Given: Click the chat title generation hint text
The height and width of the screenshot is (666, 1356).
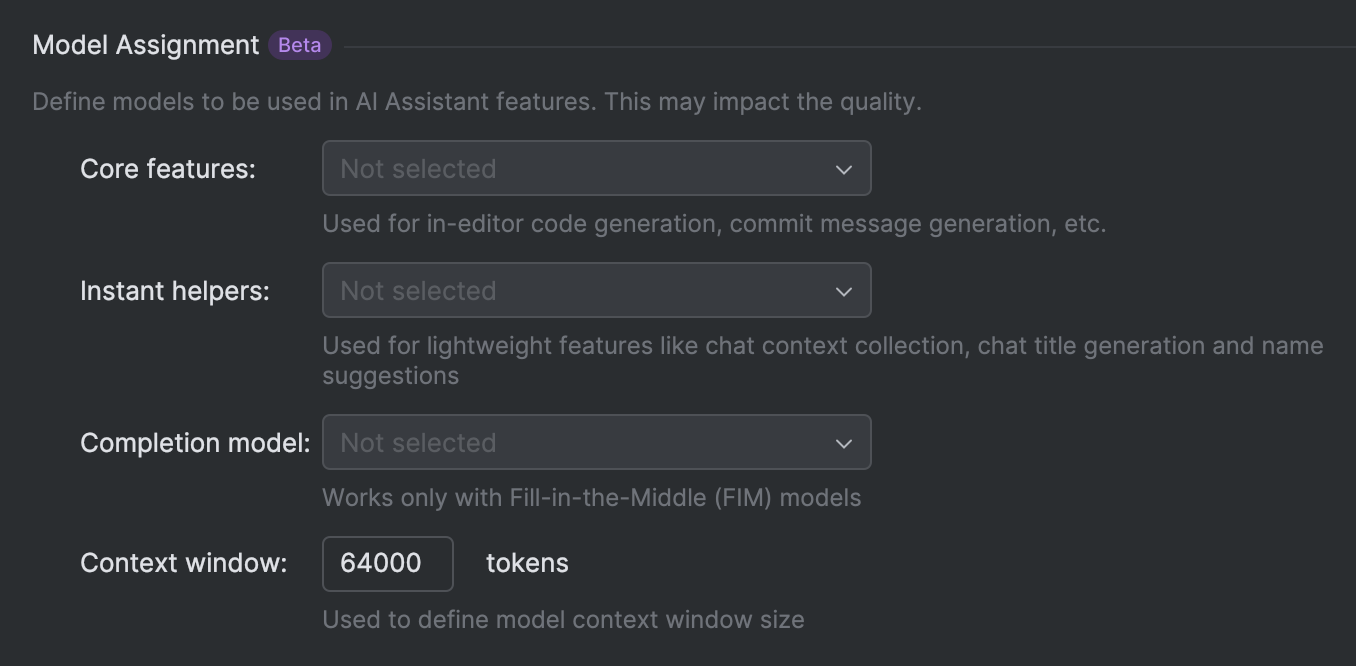Looking at the screenshot, I should (822, 345).
